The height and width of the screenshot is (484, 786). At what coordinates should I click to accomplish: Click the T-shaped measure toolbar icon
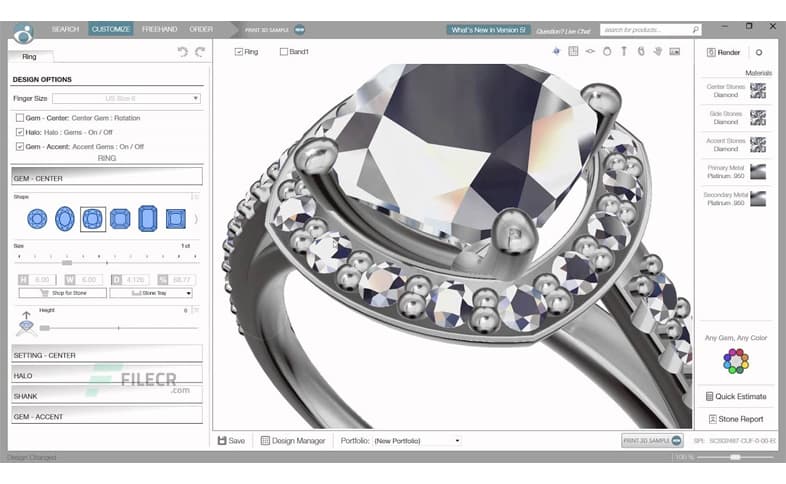point(624,51)
